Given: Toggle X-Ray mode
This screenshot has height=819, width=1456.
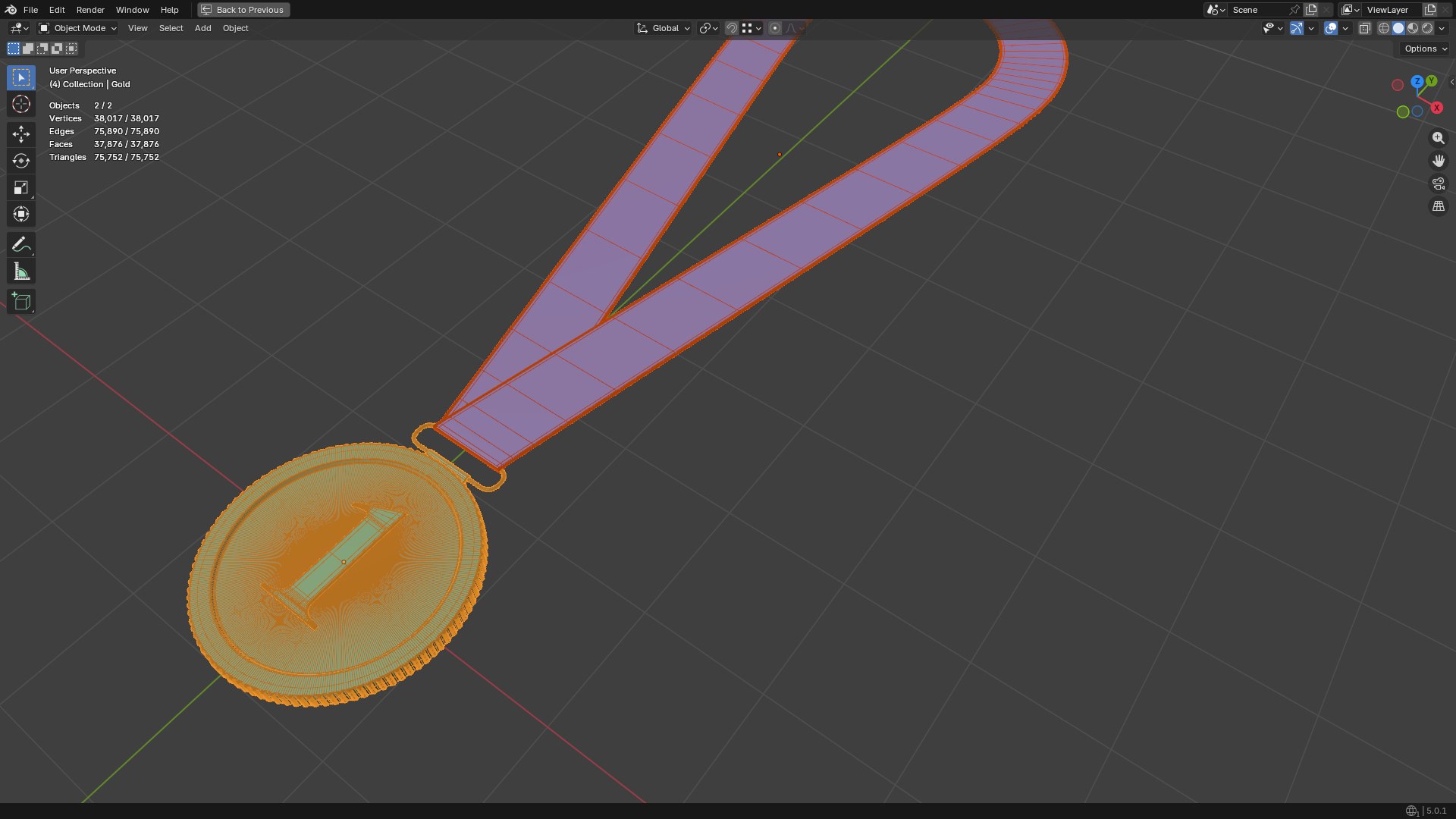Looking at the screenshot, I should point(1364,28).
